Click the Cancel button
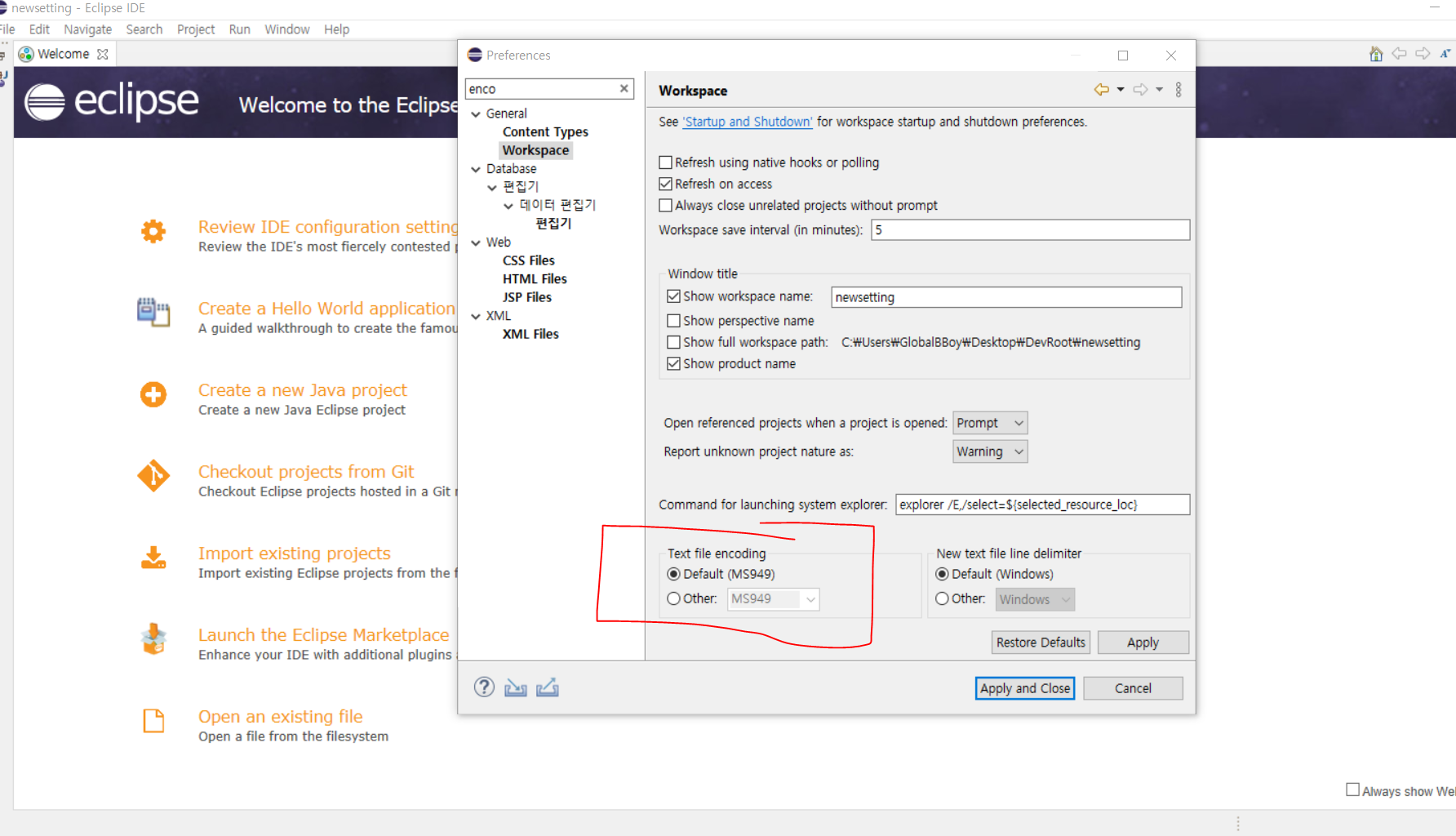Image resolution: width=1456 pixels, height=836 pixels. [x=1133, y=688]
